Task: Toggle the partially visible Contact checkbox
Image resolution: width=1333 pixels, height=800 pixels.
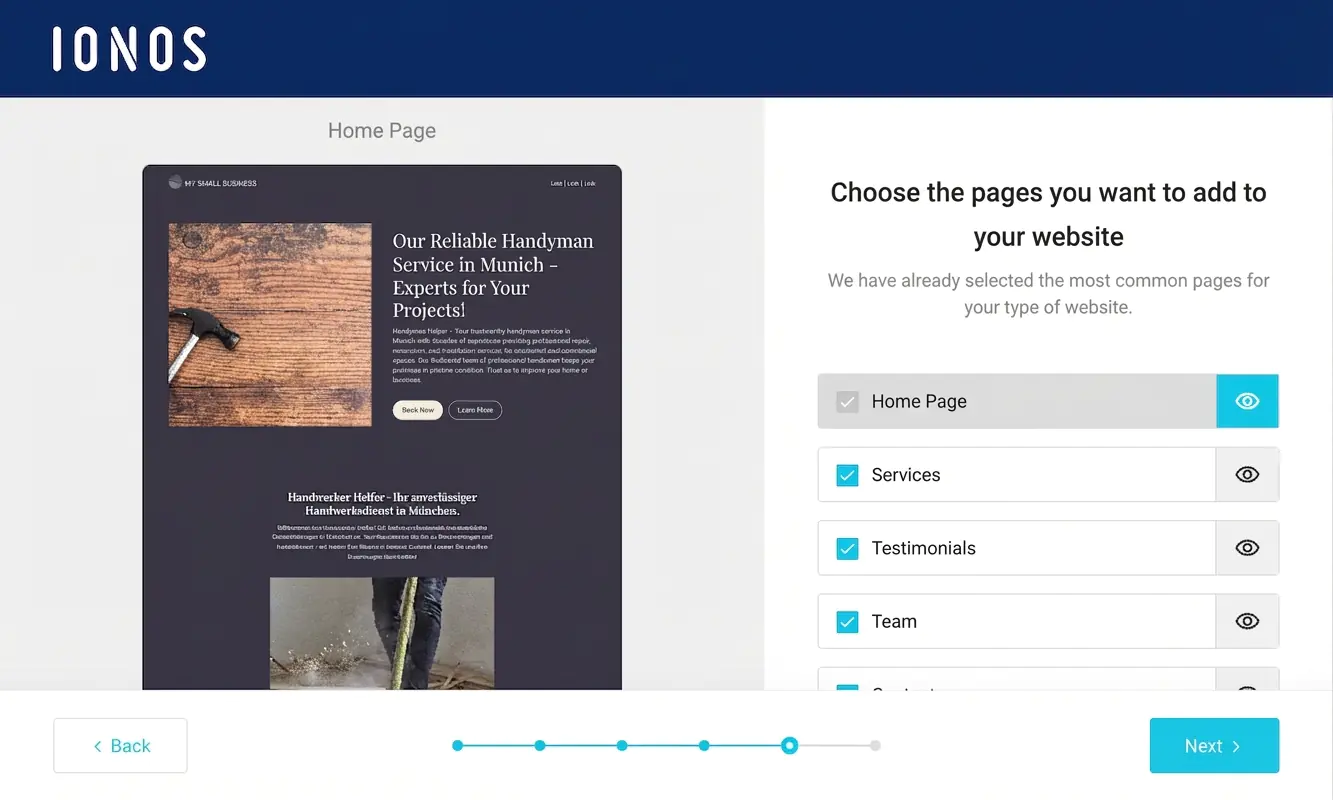Action: coord(846,690)
